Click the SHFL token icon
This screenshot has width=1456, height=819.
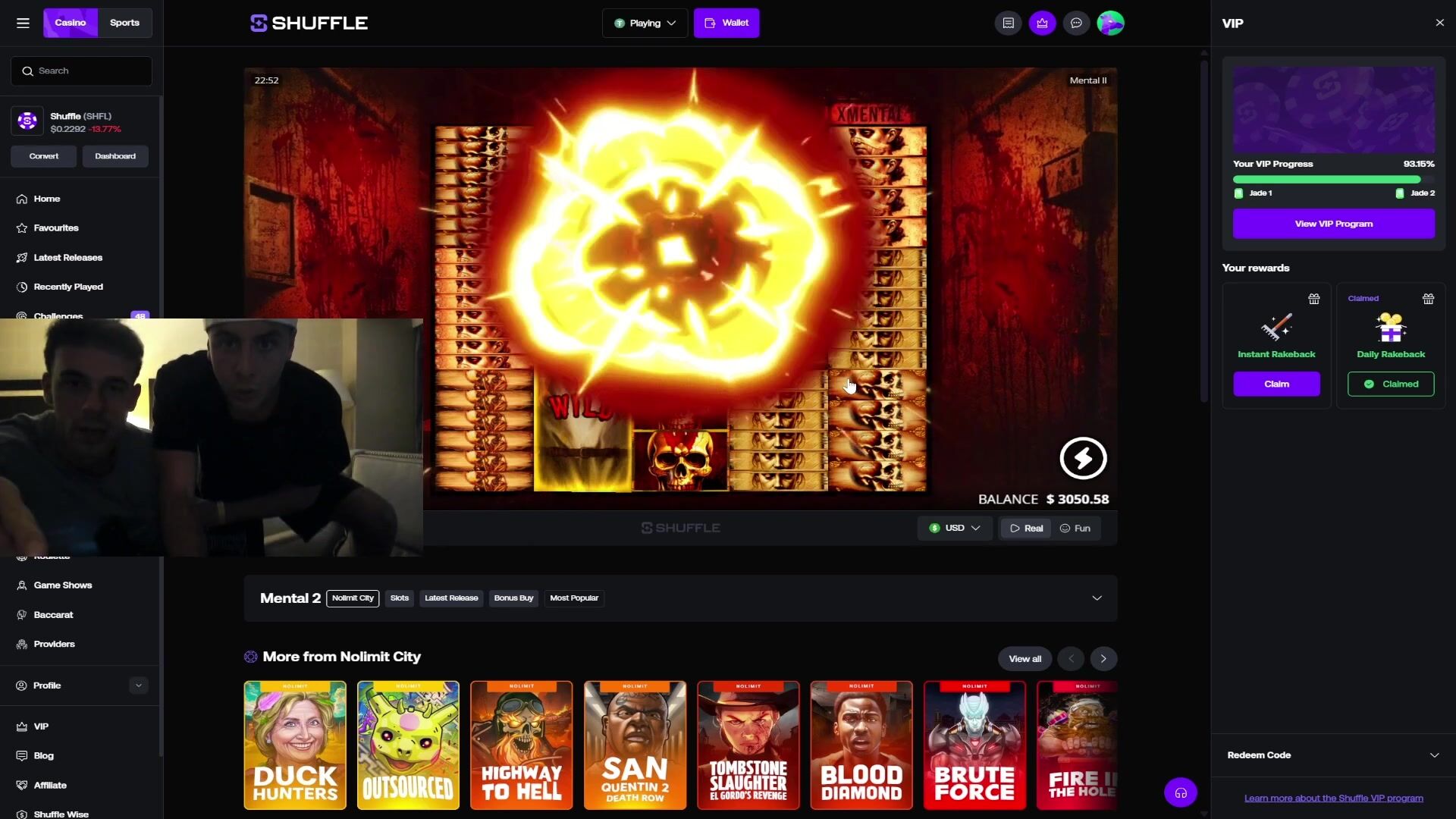(27, 121)
